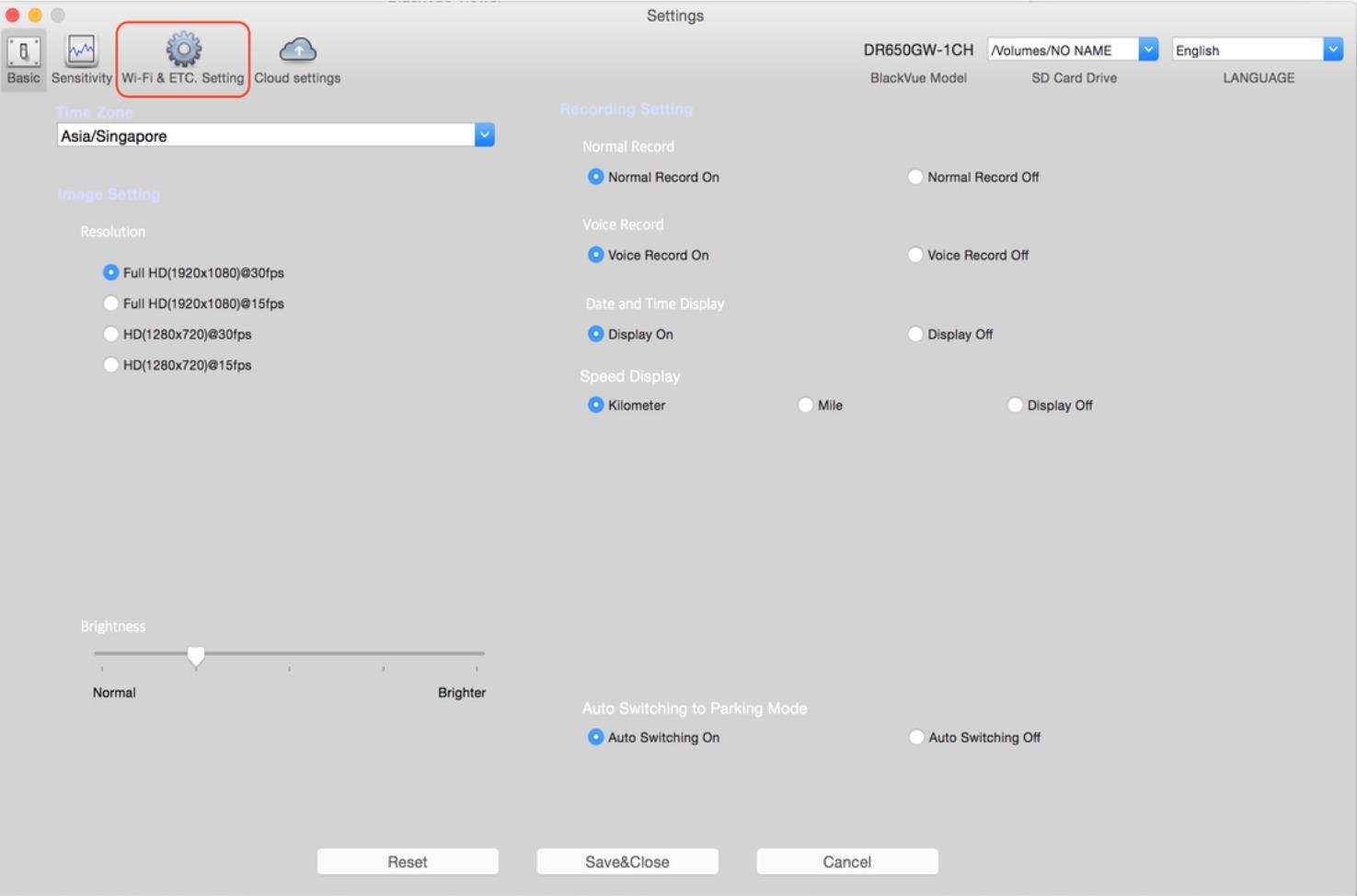The height and width of the screenshot is (896, 1357).
Task: Choose Mile for speed display
Action: (806, 405)
